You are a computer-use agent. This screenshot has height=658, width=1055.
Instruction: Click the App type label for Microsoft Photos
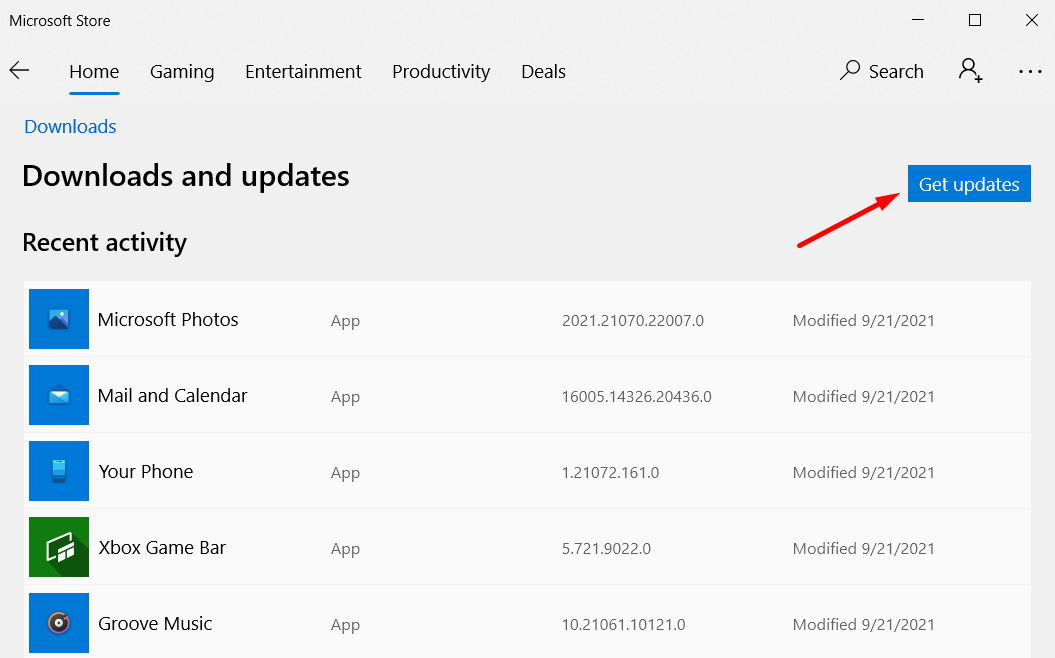click(x=345, y=322)
